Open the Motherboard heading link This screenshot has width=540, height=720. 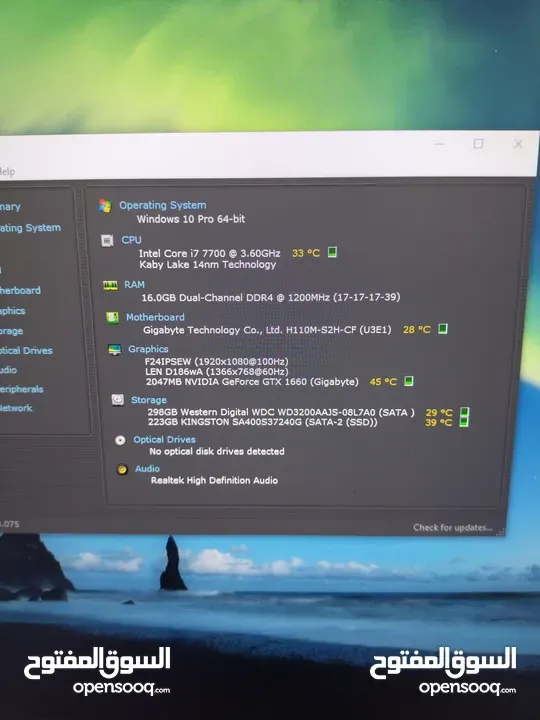coord(155,317)
